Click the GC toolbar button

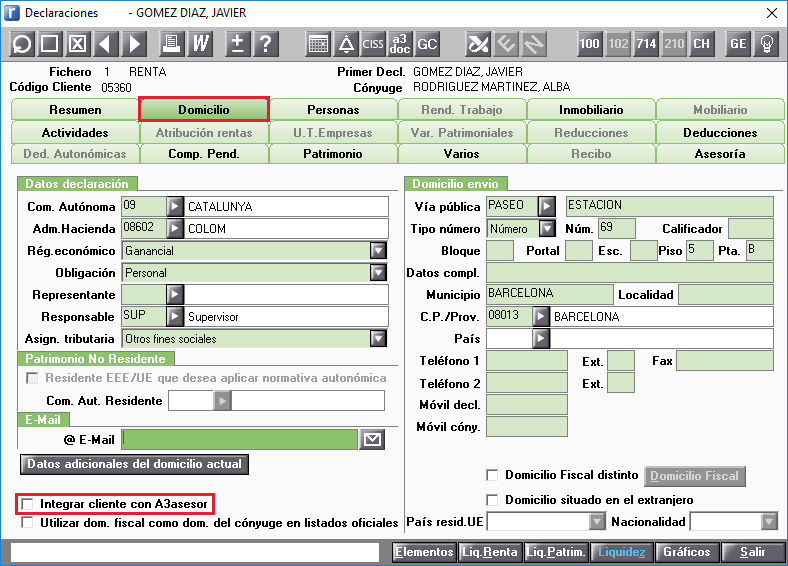tap(427, 44)
